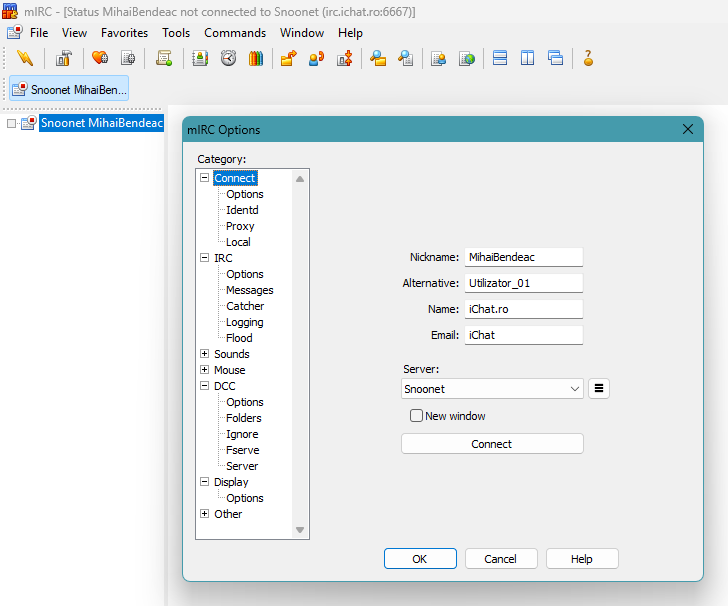
Task: Collapse the DCC category
Action: click(204, 386)
